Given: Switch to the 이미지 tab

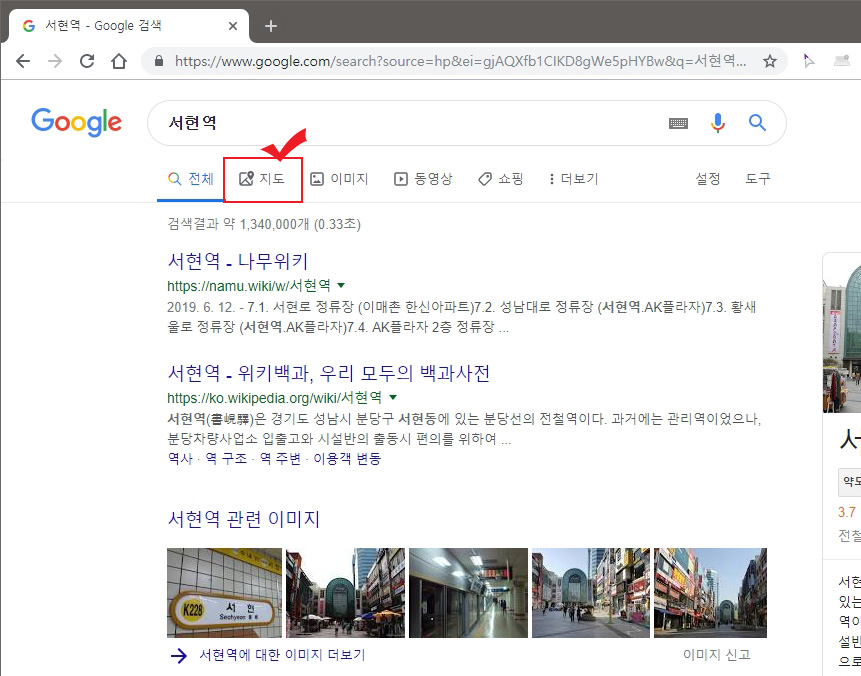Looking at the screenshot, I should [x=339, y=179].
